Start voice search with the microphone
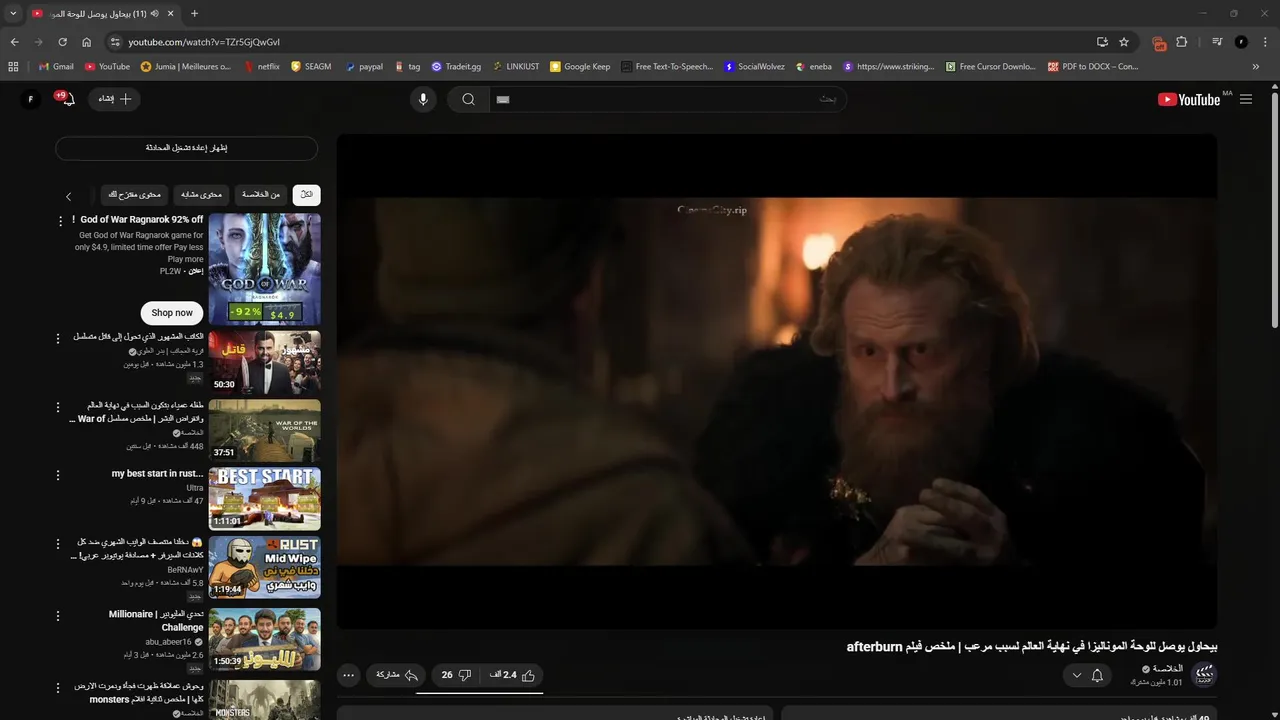This screenshot has height=720, width=1280. [x=423, y=99]
